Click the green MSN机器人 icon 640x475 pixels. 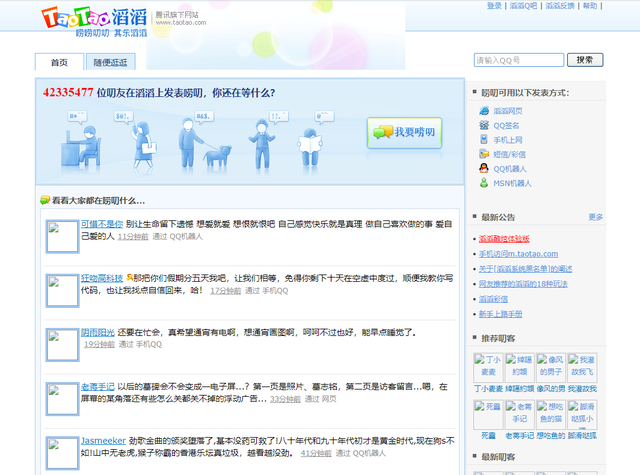point(484,183)
